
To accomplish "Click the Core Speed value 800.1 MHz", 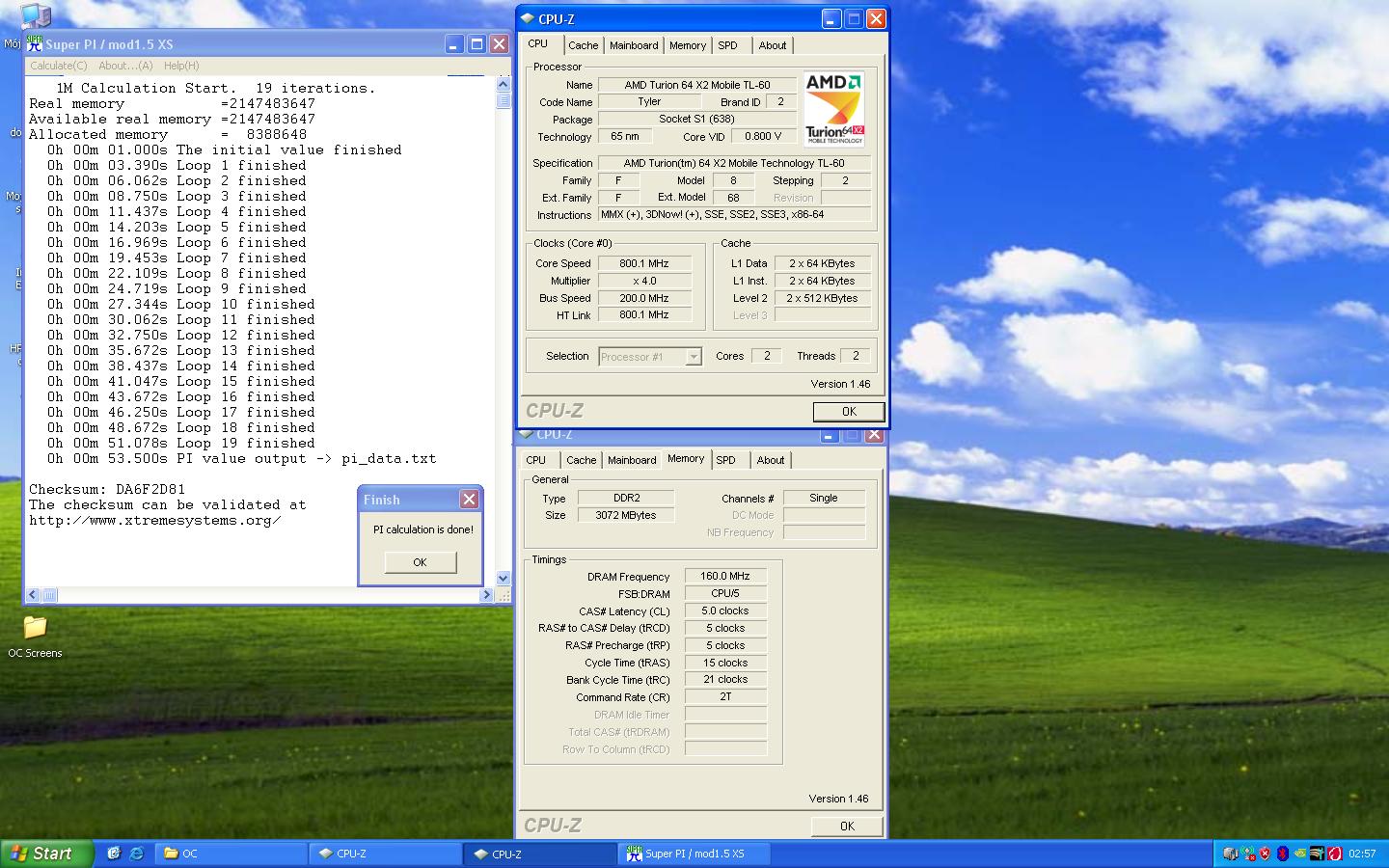I will (x=644, y=263).
